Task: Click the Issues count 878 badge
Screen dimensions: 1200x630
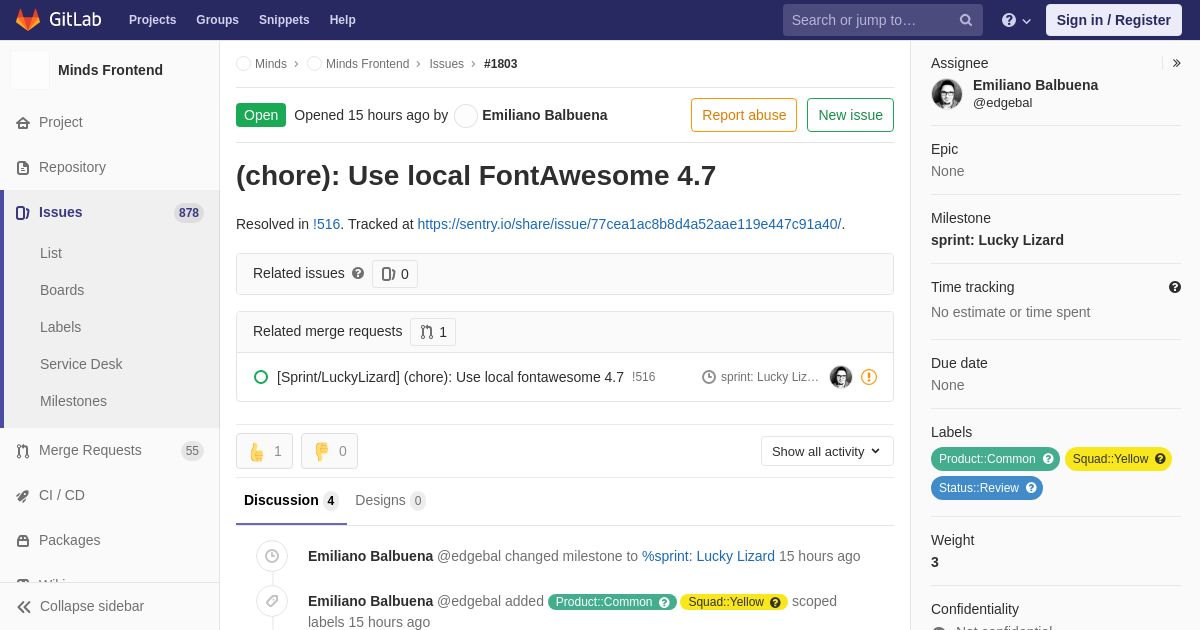Action: coord(189,213)
